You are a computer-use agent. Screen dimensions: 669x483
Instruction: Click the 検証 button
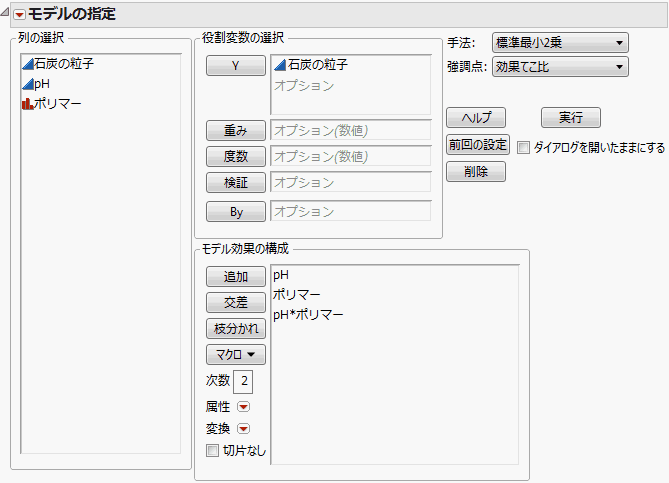[x=236, y=183]
